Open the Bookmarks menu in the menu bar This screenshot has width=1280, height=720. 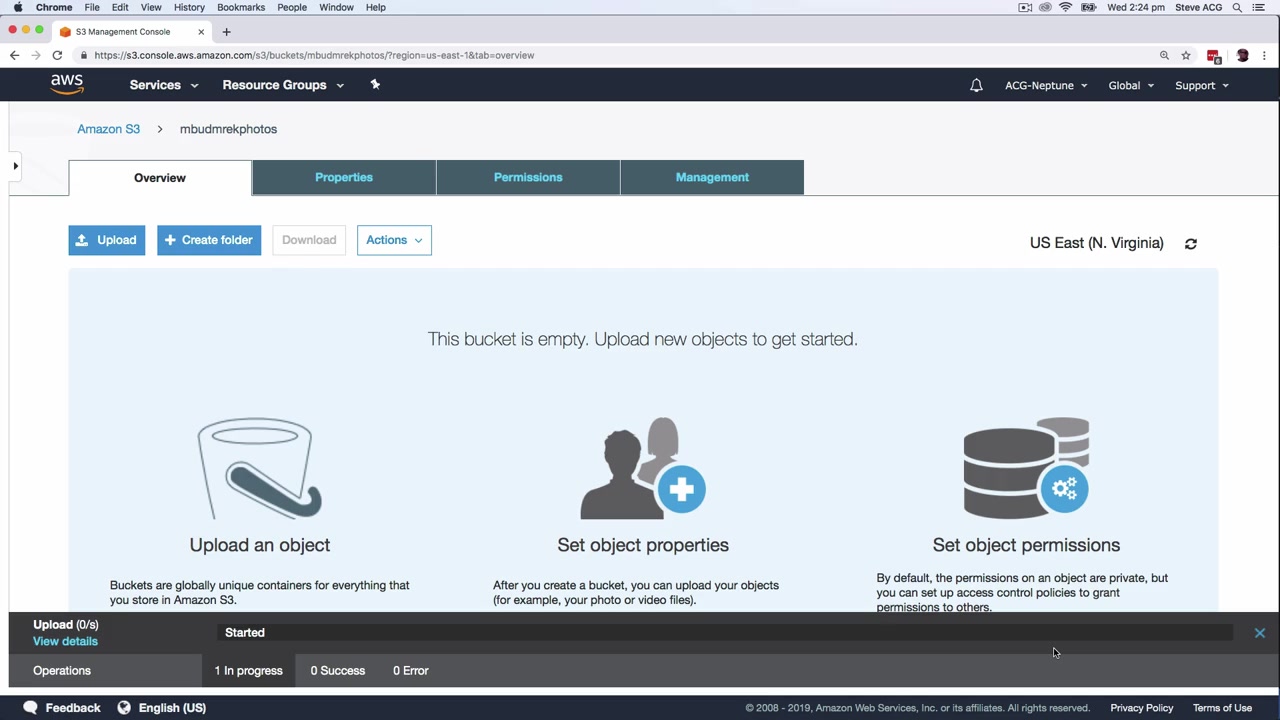241,7
